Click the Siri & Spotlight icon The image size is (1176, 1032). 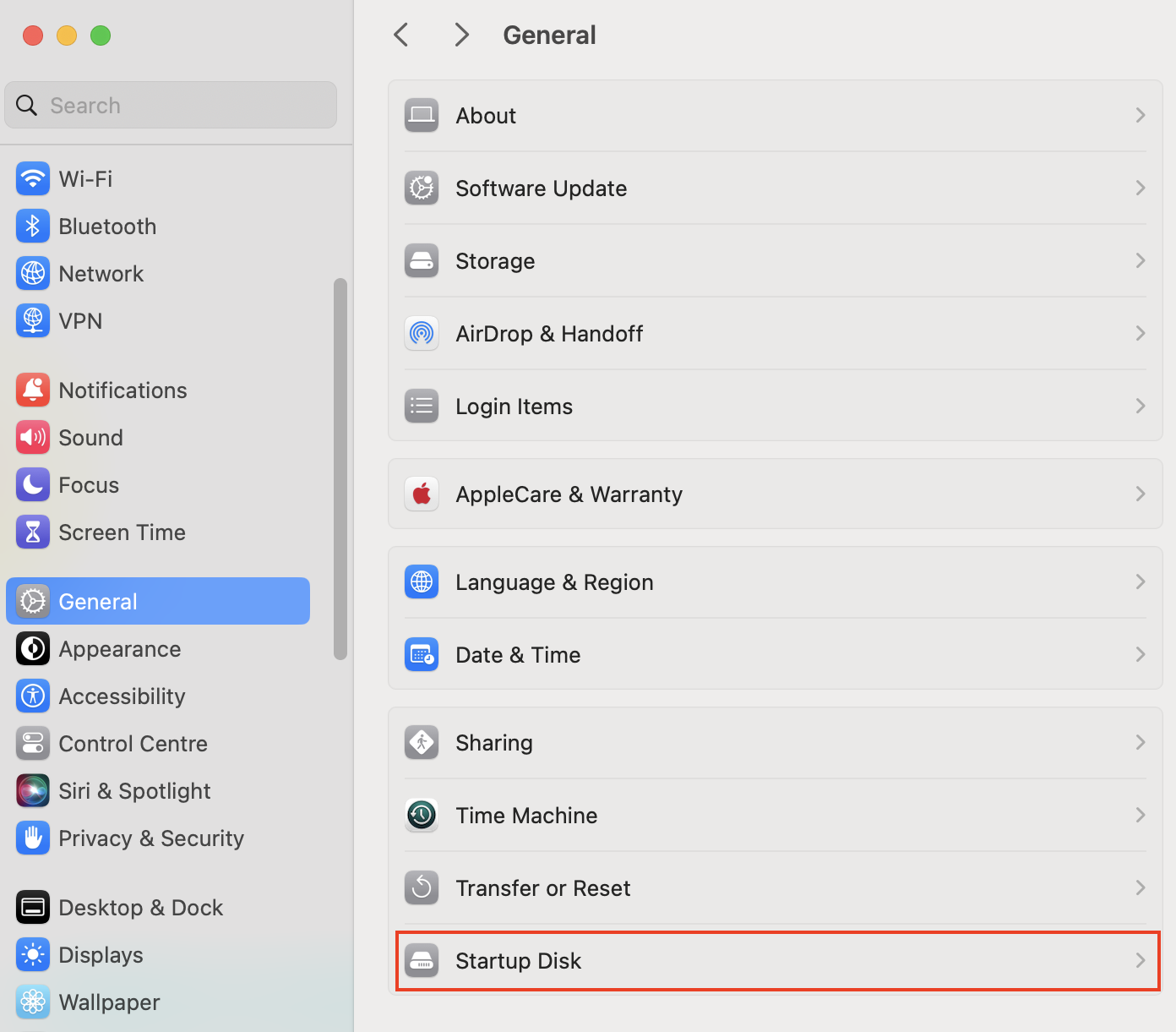click(33, 791)
